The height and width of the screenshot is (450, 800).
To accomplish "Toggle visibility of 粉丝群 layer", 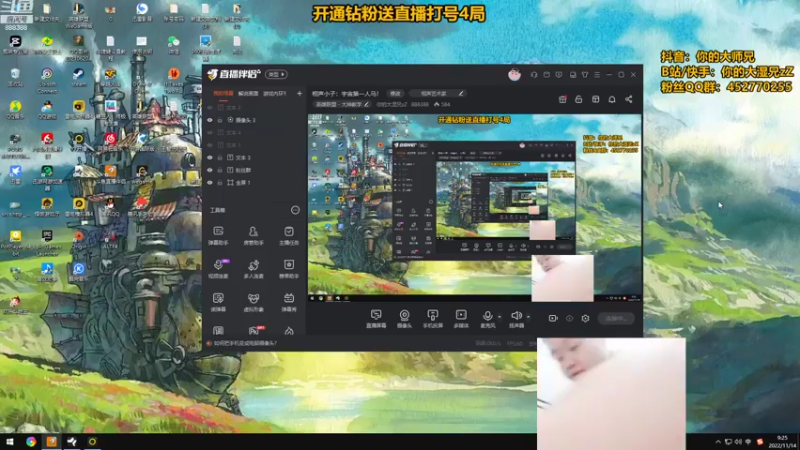I will pos(210,170).
